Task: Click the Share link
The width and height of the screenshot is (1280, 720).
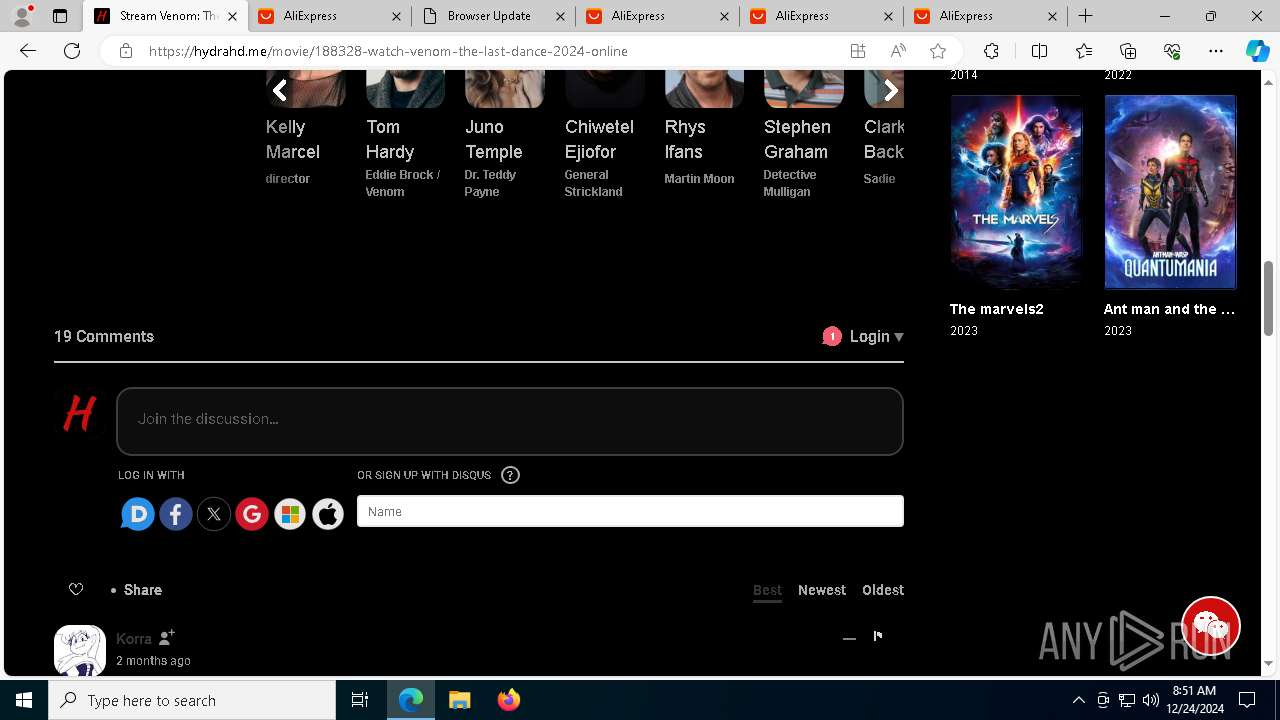Action: (143, 590)
